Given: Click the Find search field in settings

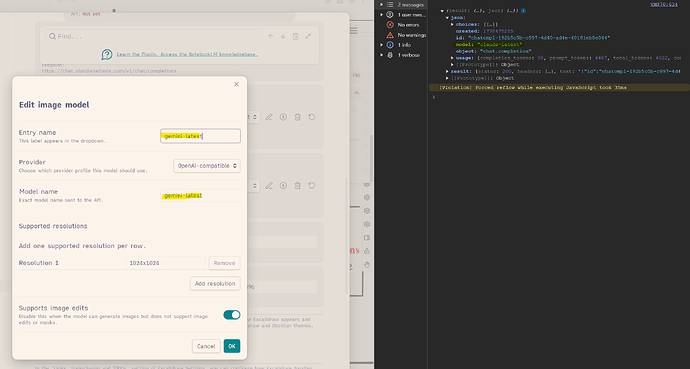Looking at the screenshot, I should click(x=152, y=37).
